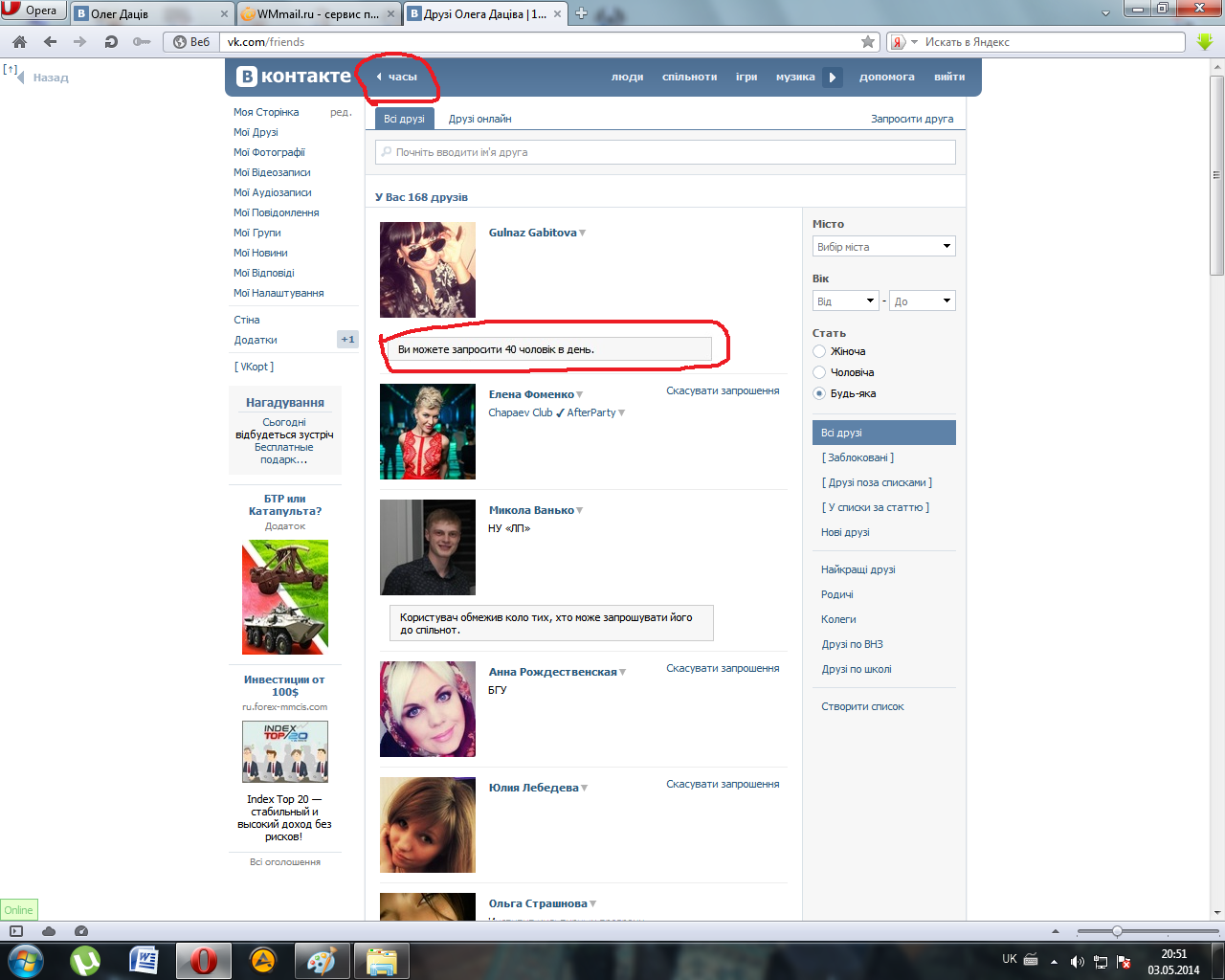The height and width of the screenshot is (980, 1225).
Task: Open Gulnaz Gabitova profile photo
Action: 428,270
